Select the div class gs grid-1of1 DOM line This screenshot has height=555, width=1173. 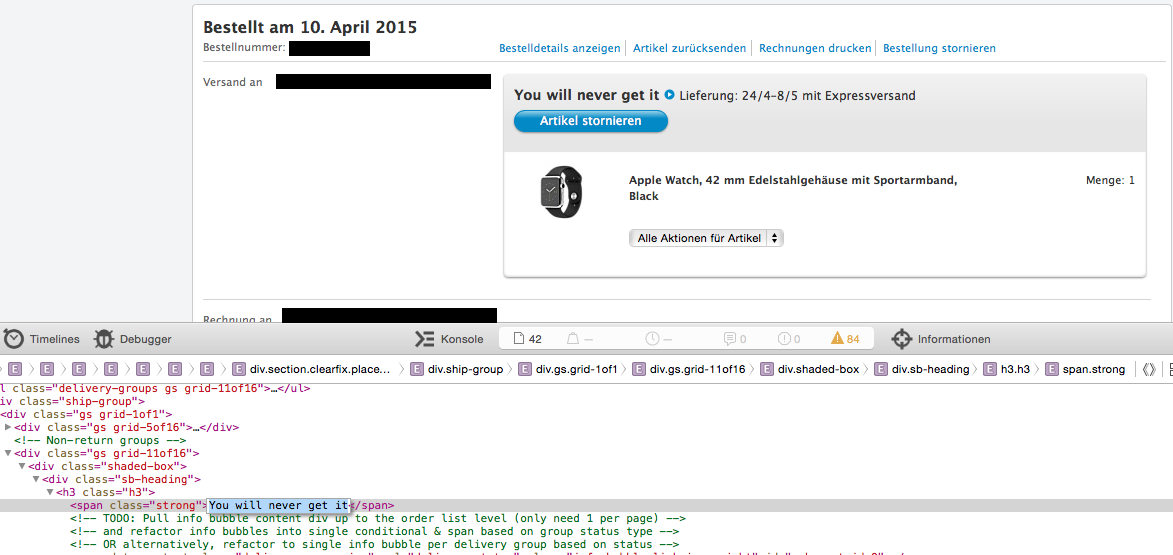point(87,414)
